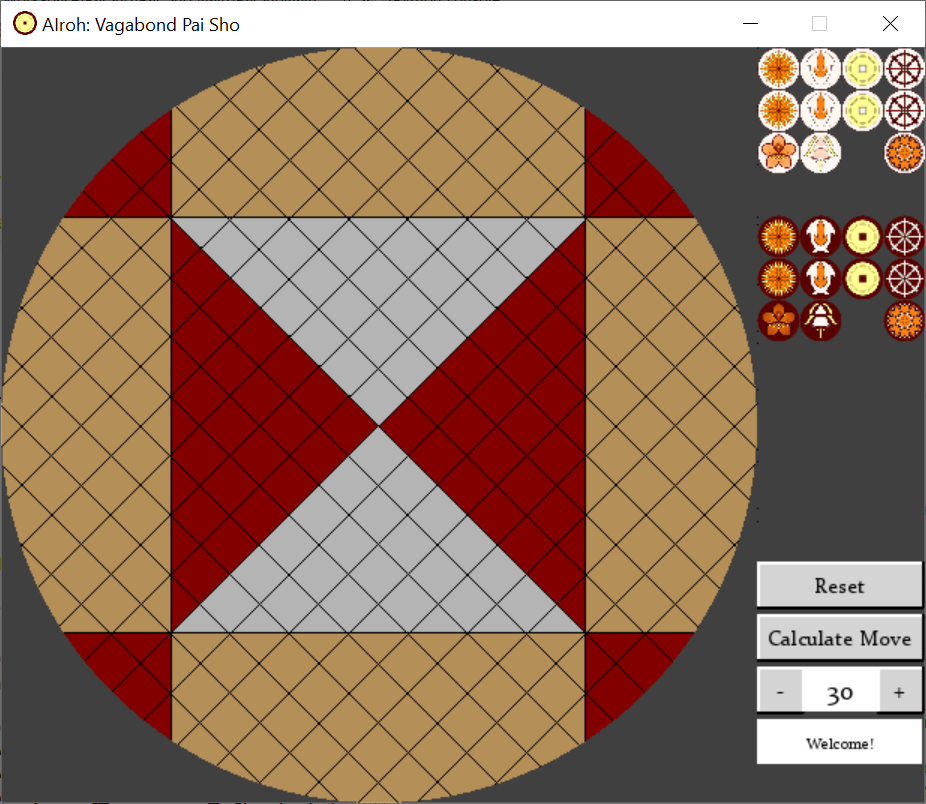This screenshot has height=804, width=926.
Task: Decrease the value with the minus button
Action: [780, 691]
